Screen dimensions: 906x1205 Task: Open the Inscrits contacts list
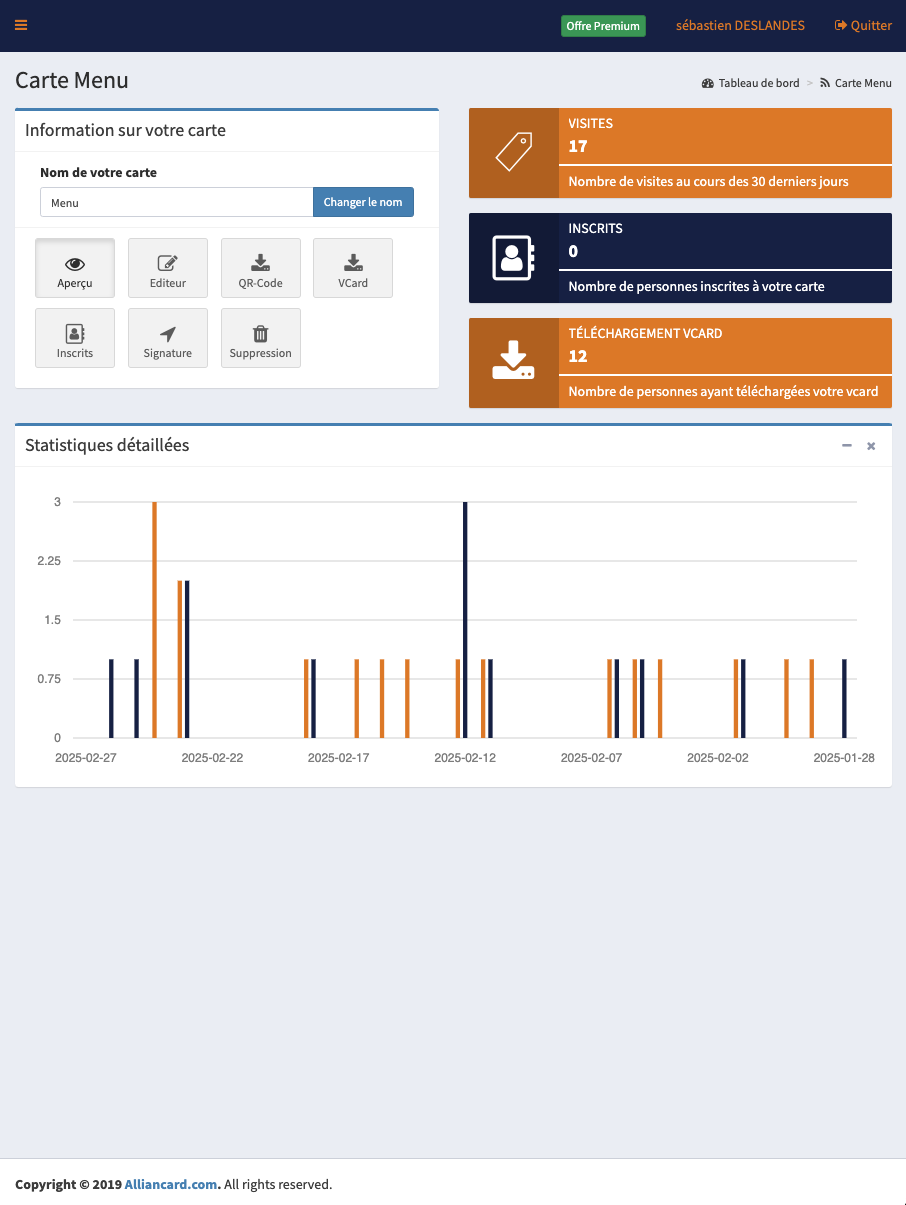point(75,338)
